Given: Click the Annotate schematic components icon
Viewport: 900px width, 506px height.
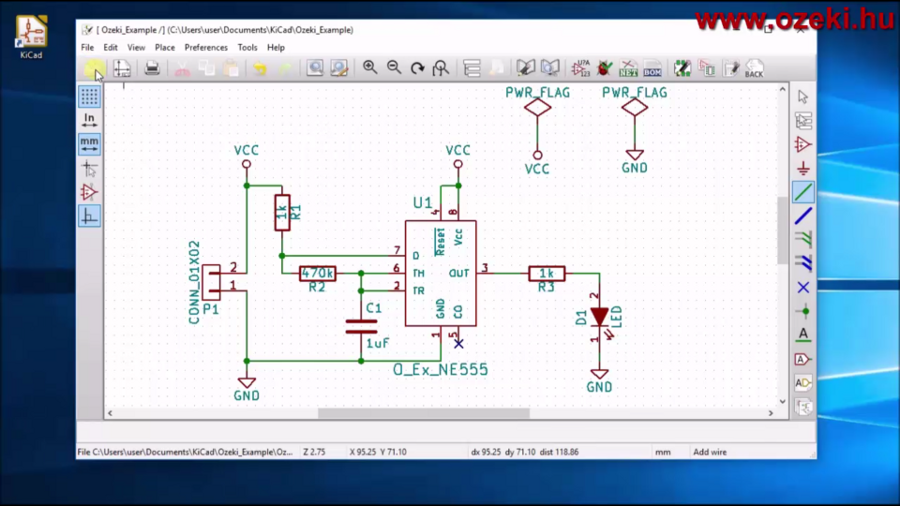Looking at the screenshot, I should click(580, 68).
